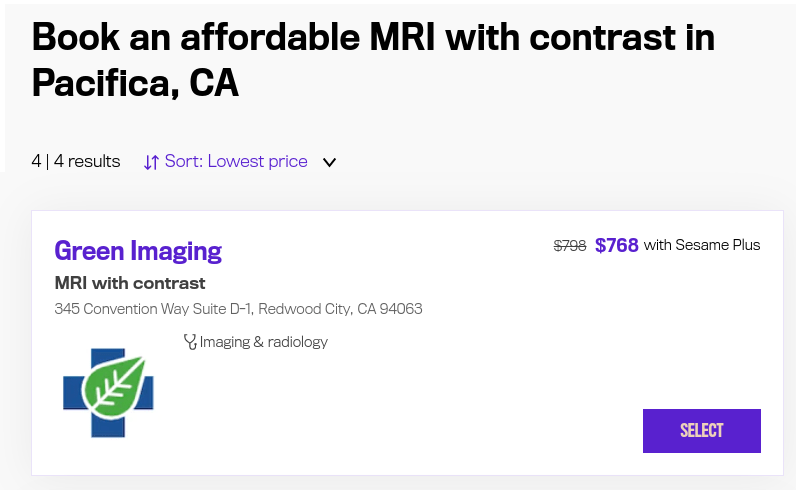
Task: Click the 4 | 4 results count
Action: click(x=76, y=161)
